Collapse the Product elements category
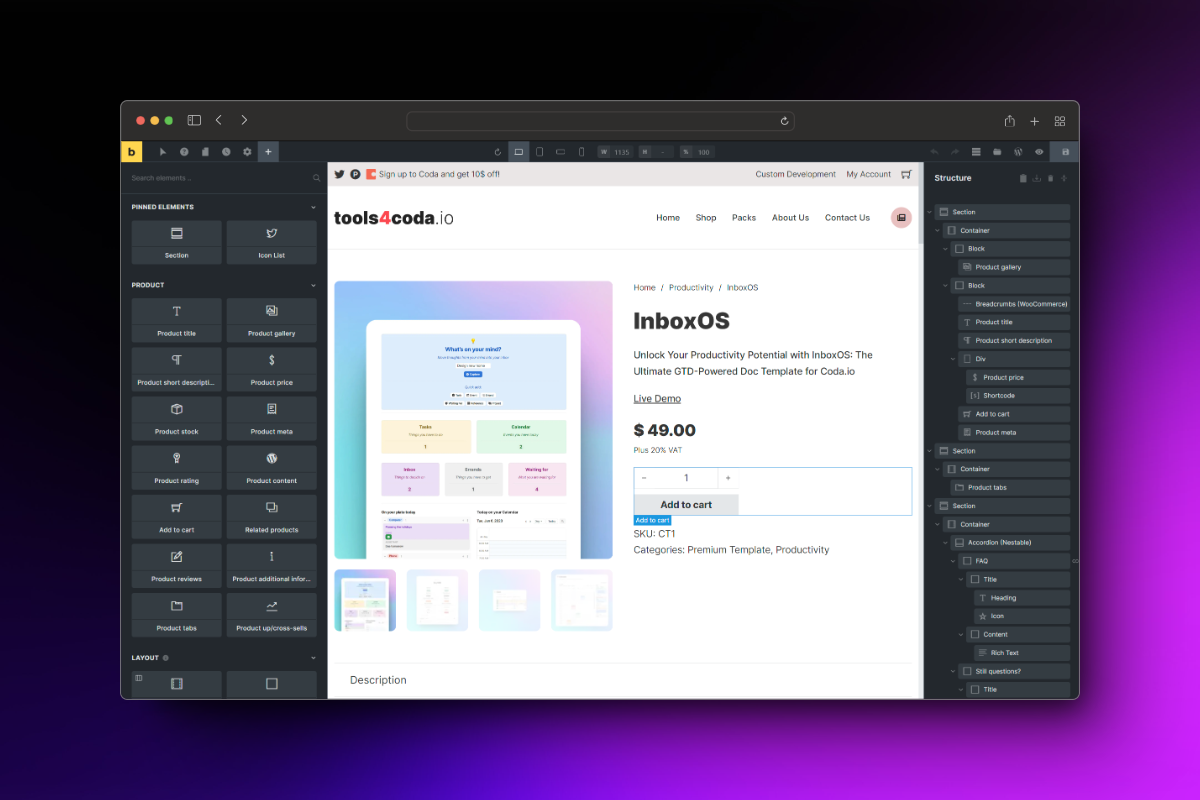 point(313,285)
